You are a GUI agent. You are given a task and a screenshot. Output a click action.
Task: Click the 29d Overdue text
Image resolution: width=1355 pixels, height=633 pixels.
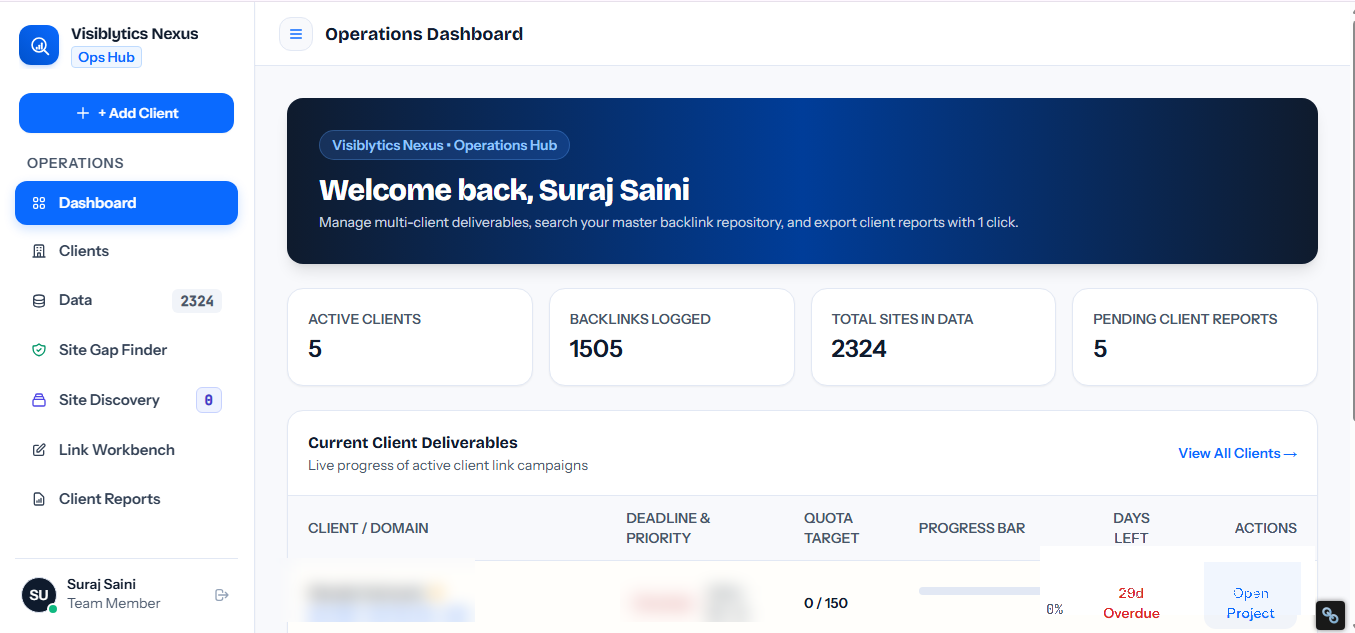pos(1131,603)
